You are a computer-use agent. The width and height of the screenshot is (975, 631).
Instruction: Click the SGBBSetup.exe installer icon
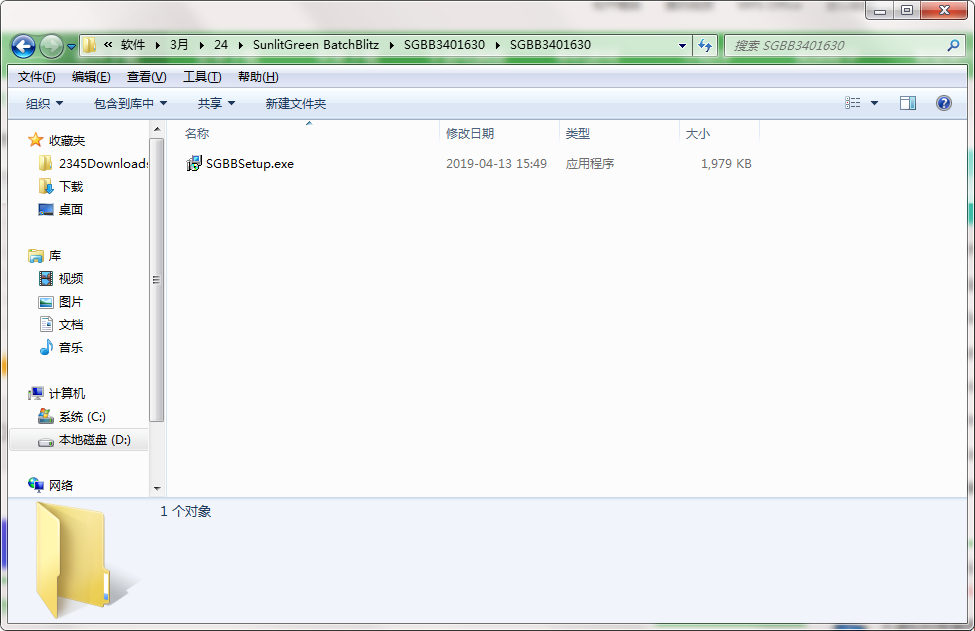(193, 164)
